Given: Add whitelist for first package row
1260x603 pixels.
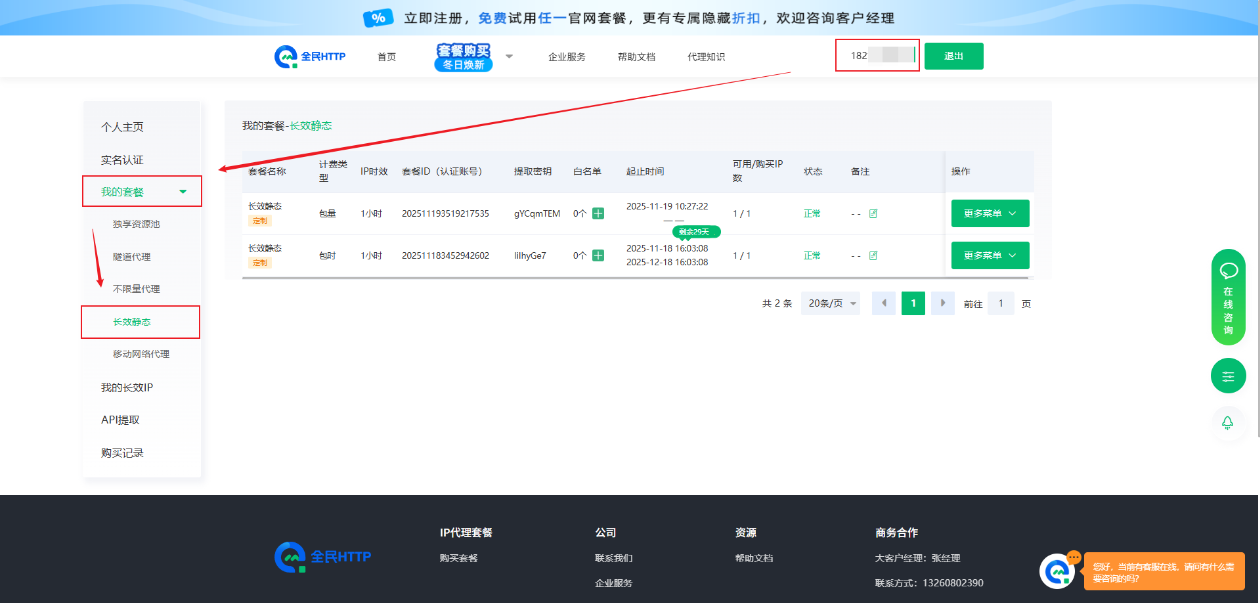Looking at the screenshot, I should pos(598,213).
